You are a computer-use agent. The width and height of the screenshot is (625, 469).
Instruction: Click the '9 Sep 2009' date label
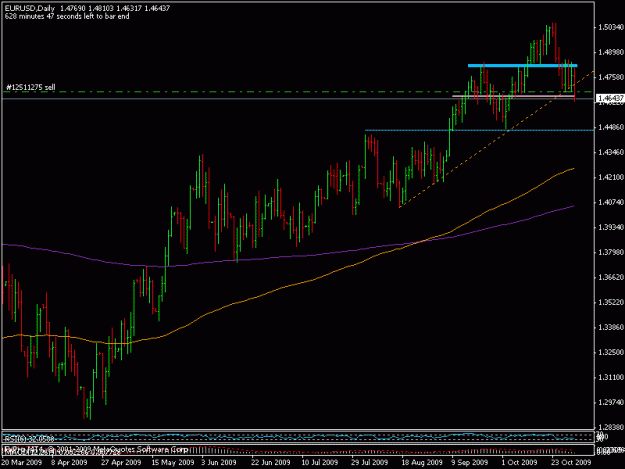[x=470, y=462]
